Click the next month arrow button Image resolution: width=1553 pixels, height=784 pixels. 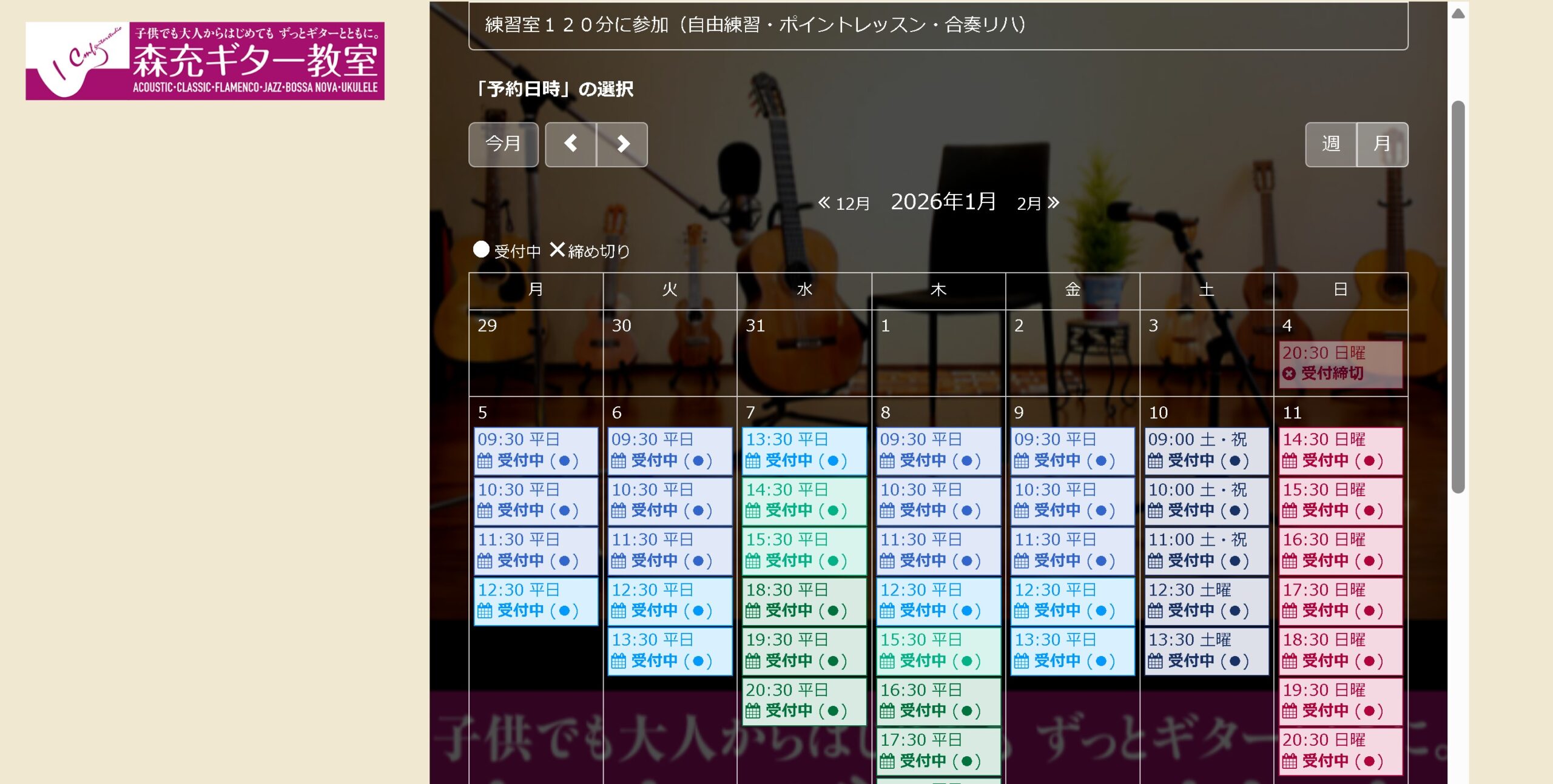coord(622,144)
